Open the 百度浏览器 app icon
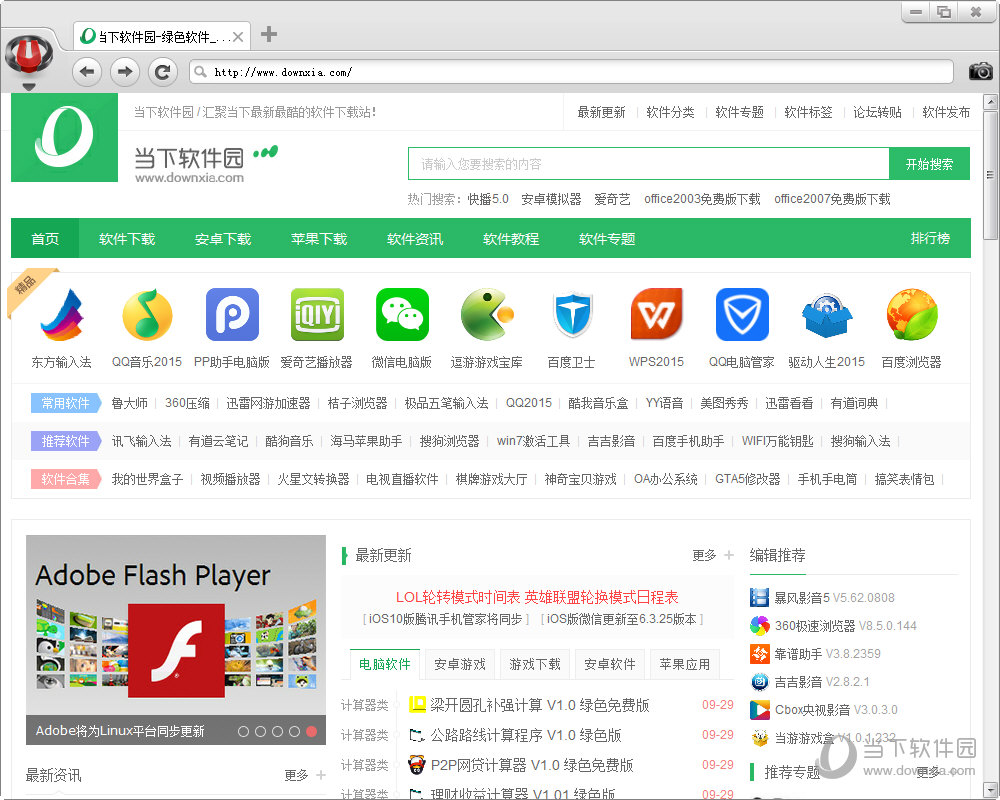Viewport: 1000px width, 800px height. [911, 315]
